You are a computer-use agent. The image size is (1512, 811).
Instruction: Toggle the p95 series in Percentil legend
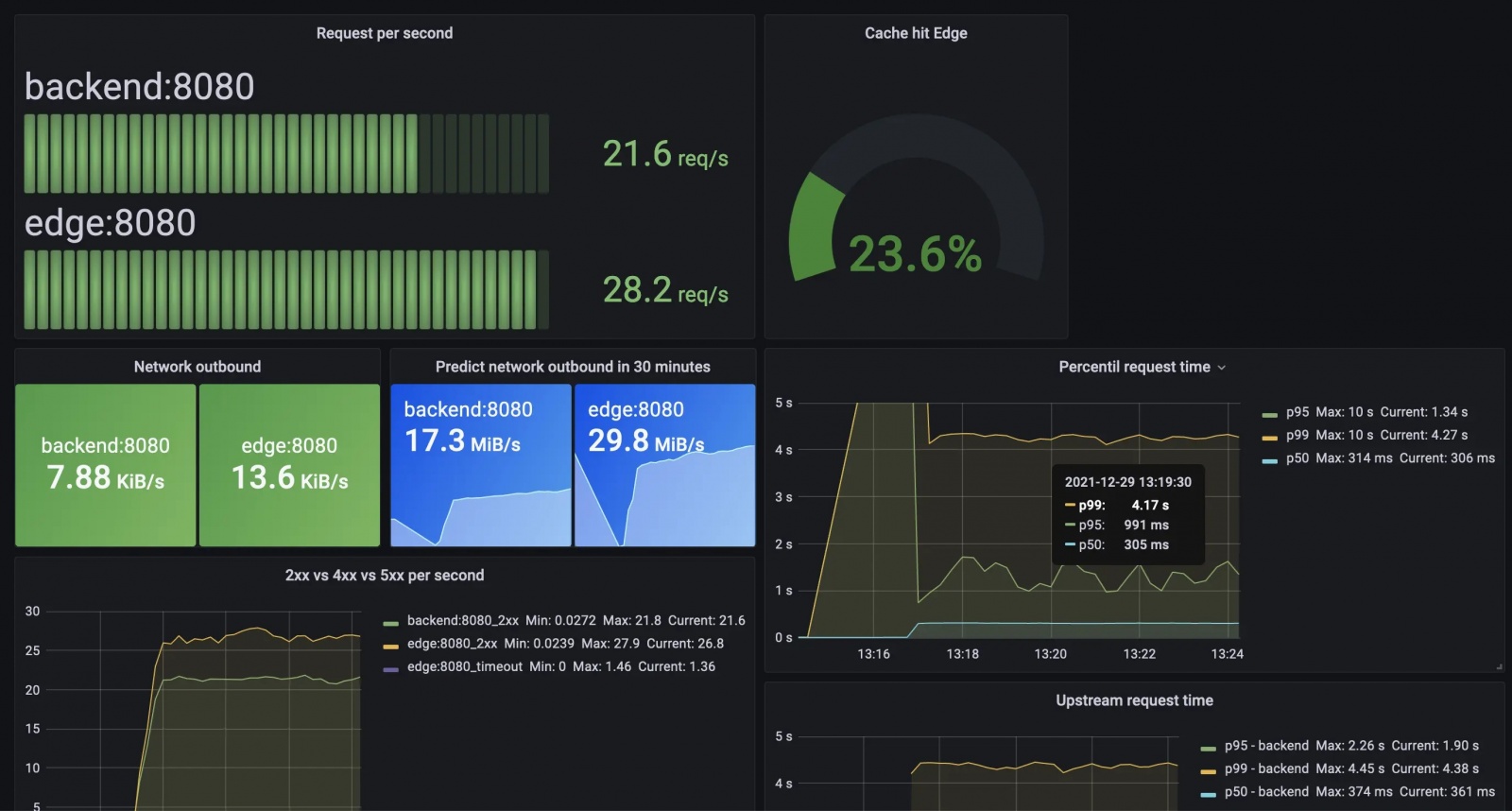pyautogui.click(x=1297, y=412)
